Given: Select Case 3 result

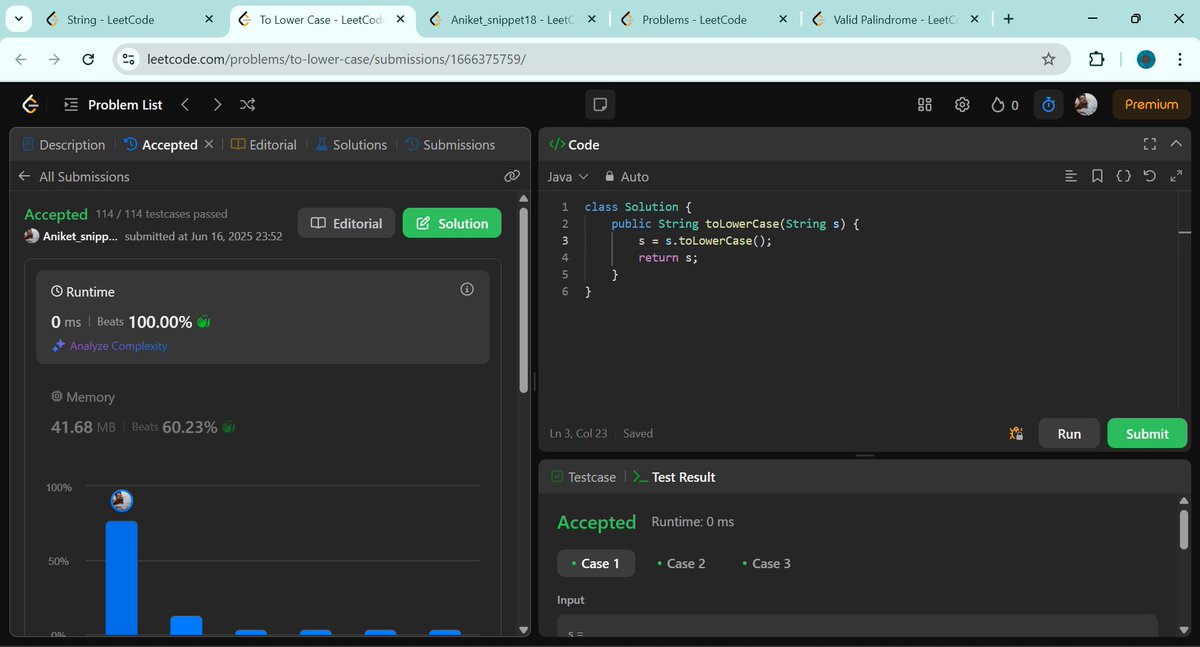Looking at the screenshot, I should coord(766,563).
